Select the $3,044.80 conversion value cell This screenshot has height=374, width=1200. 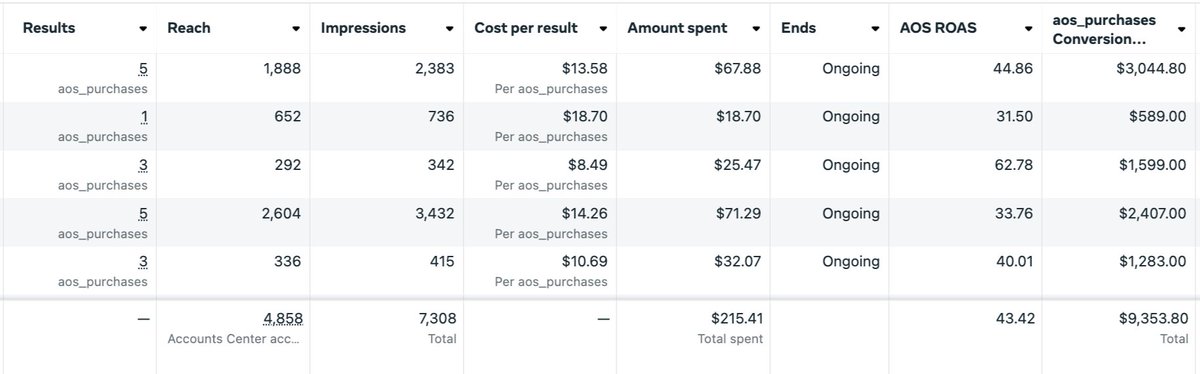[1146, 69]
